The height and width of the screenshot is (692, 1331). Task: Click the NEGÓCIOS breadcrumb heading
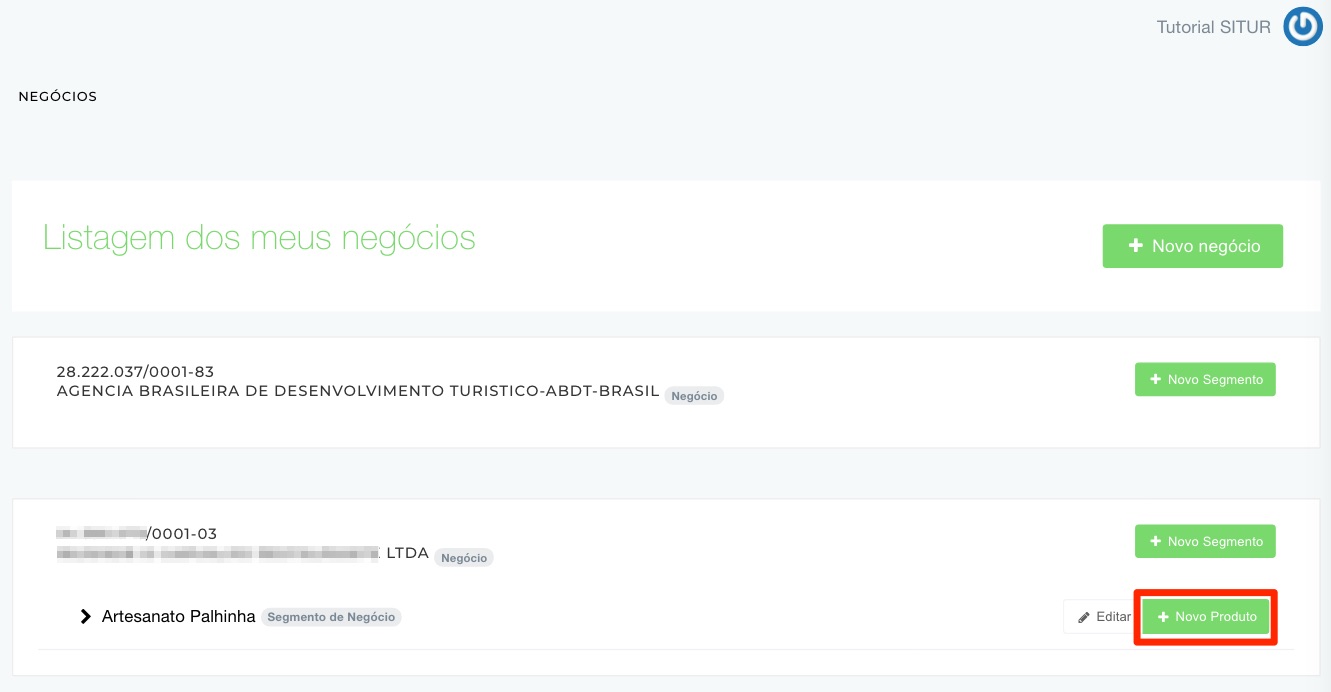(x=58, y=97)
